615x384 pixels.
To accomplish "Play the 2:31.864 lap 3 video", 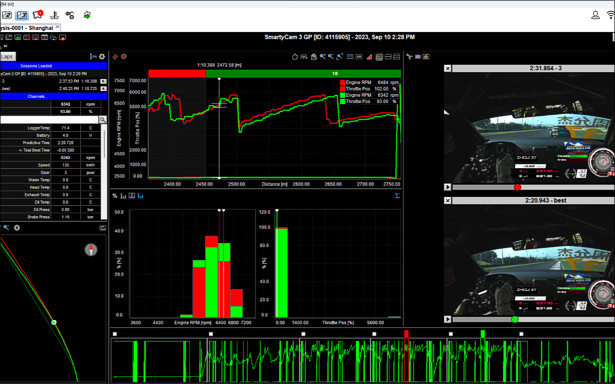I will tap(448, 187).
